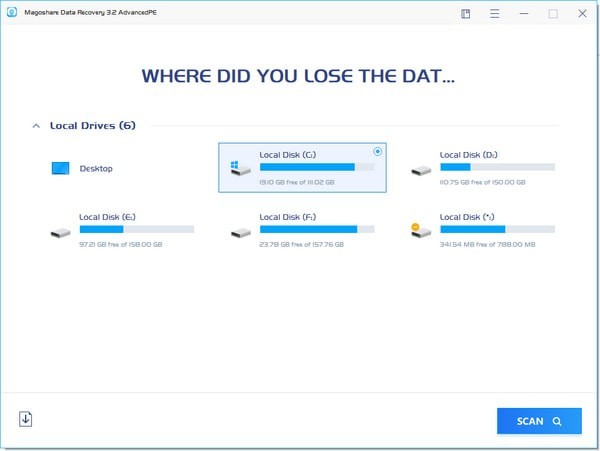Image resolution: width=600 pixels, height=451 pixels.
Task: Open the hamburger menu in the title bar
Action: (x=494, y=14)
